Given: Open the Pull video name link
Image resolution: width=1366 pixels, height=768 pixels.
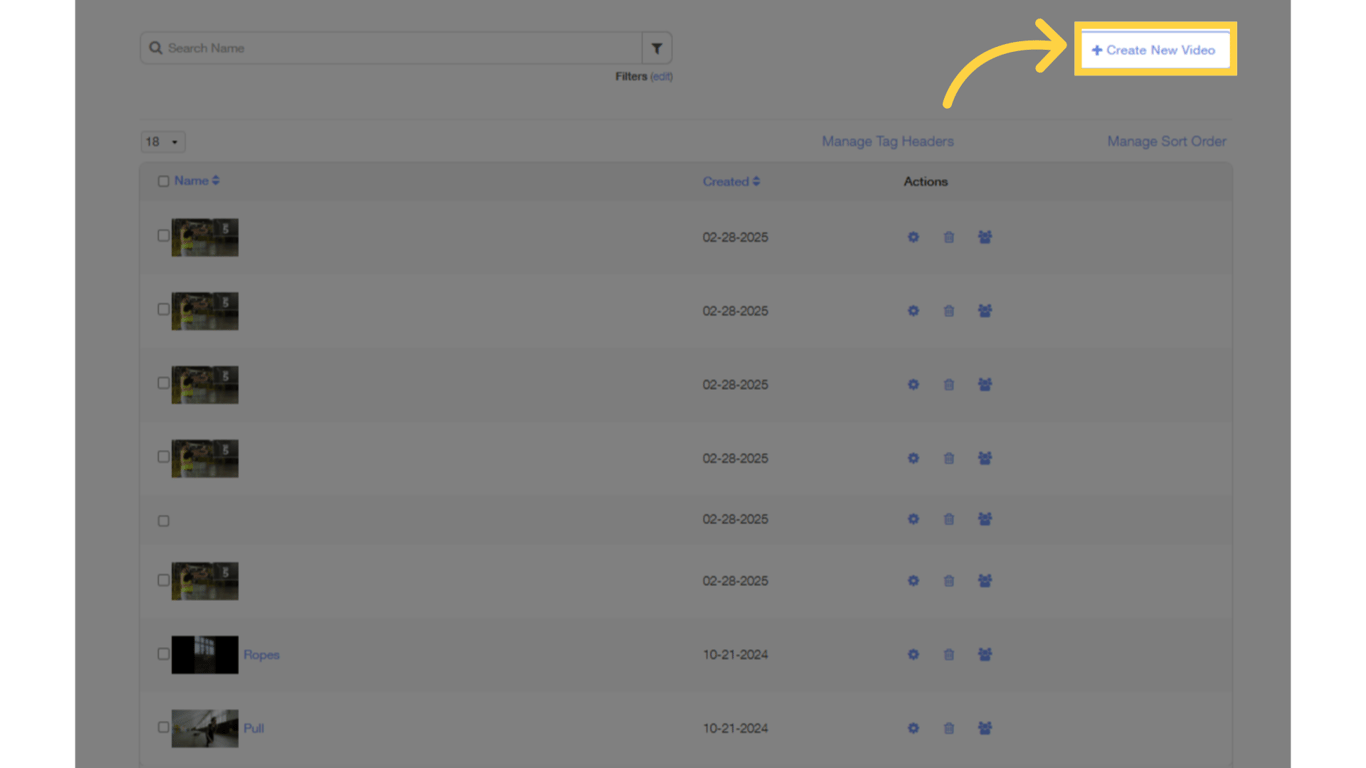Looking at the screenshot, I should (x=254, y=729).
